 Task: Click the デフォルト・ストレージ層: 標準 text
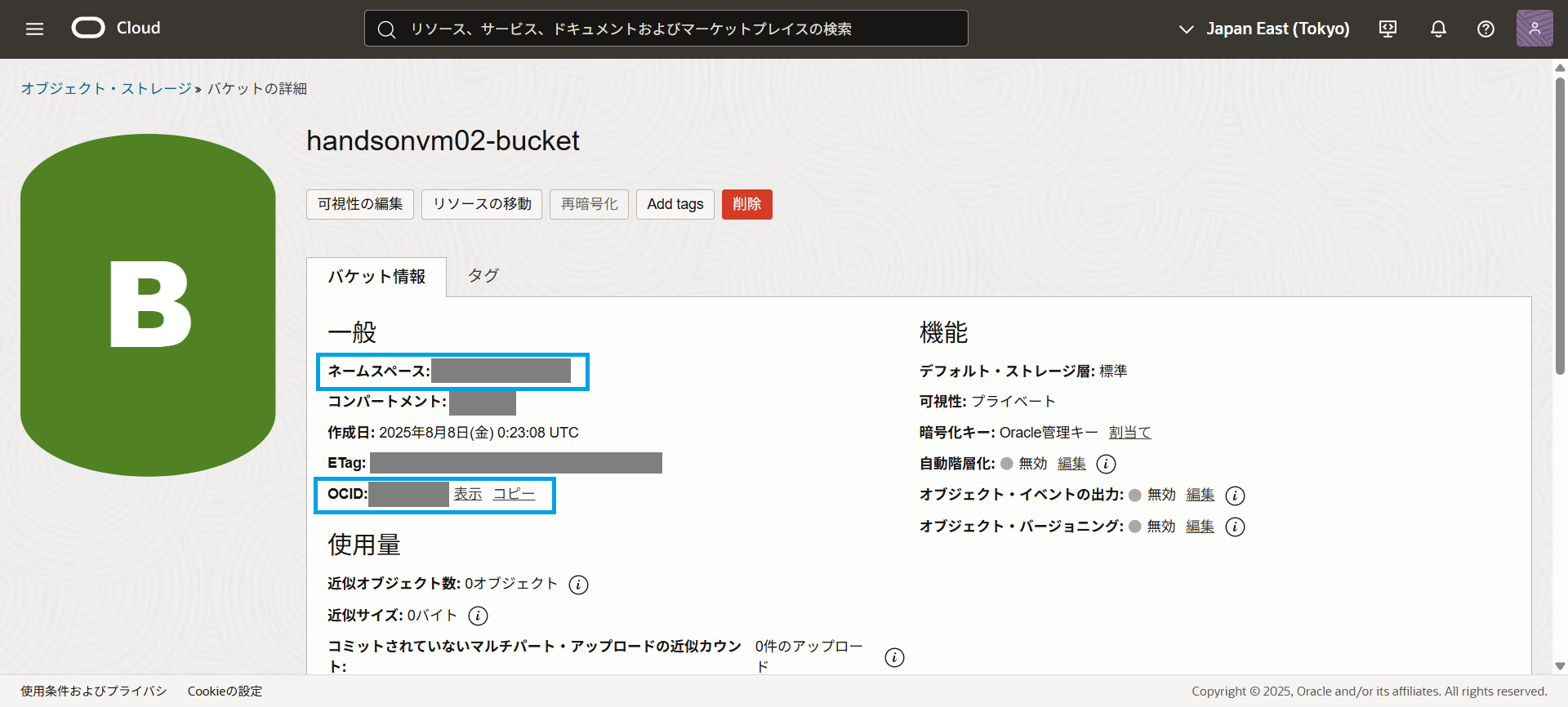[1023, 371]
